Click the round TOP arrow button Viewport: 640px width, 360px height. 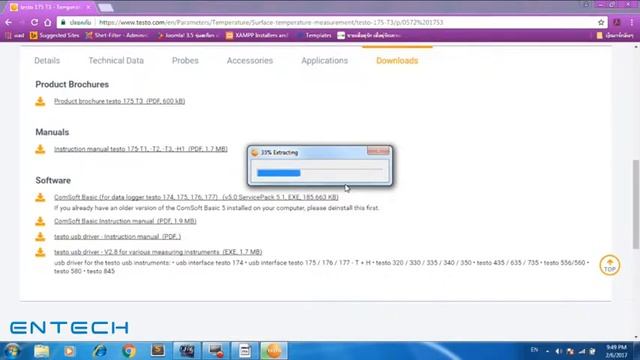pos(610,265)
